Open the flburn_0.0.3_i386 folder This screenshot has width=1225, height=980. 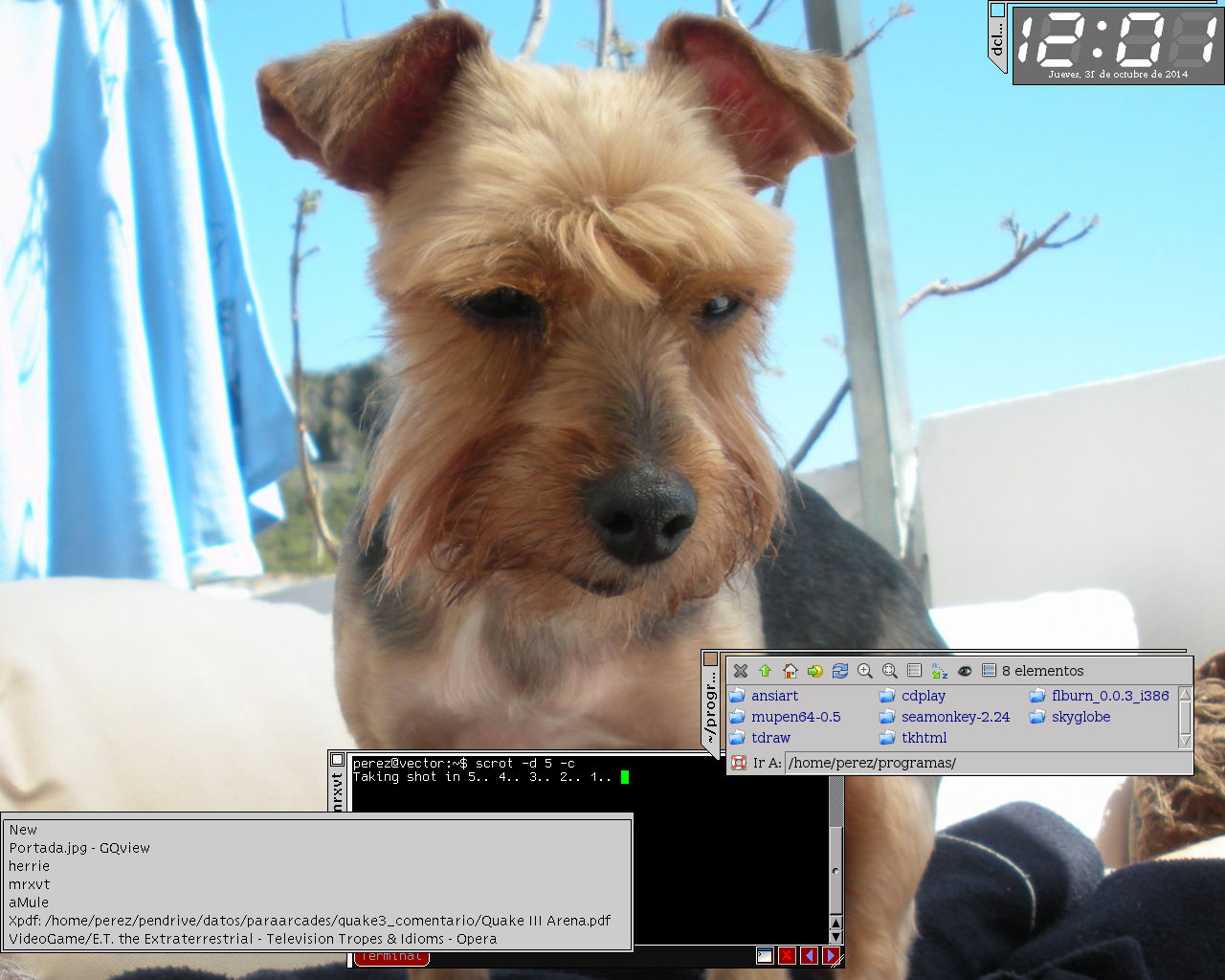1100,696
